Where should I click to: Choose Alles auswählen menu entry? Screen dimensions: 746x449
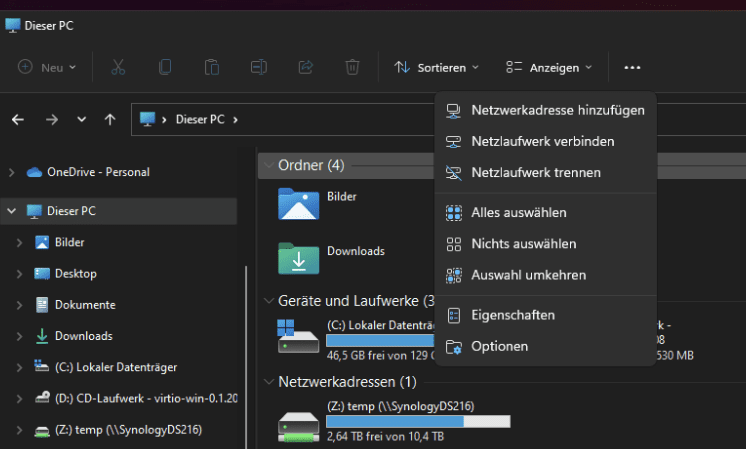[x=546, y=213]
